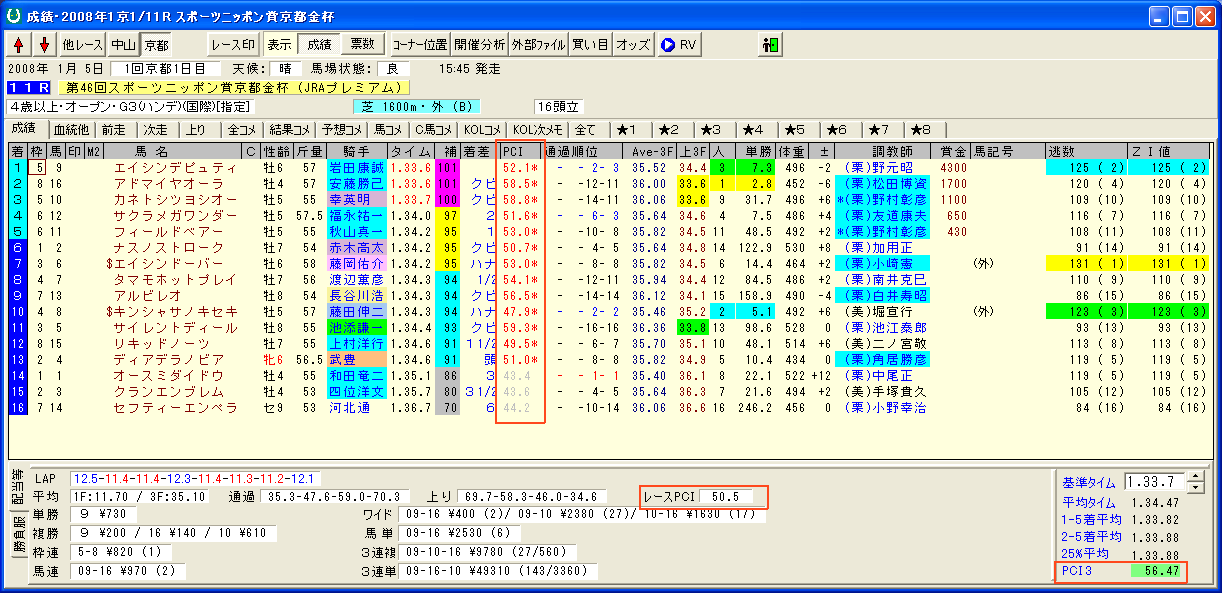Image resolution: width=1222 pixels, height=593 pixels.
Task: Click the コーナー位置 button
Action: [x=419, y=45]
